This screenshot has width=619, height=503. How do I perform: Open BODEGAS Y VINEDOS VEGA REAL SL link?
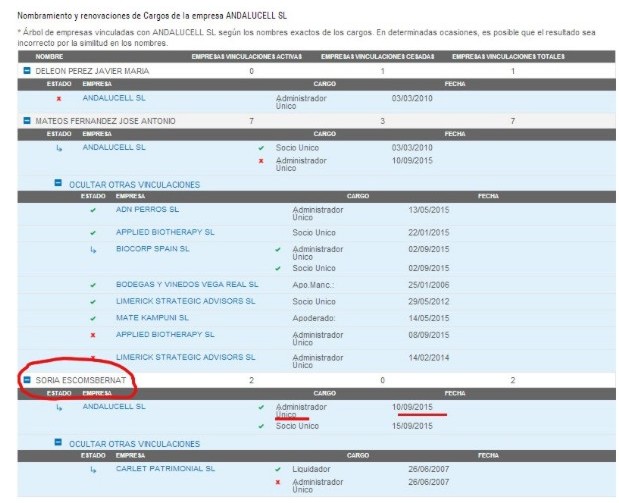pos(186,284)
